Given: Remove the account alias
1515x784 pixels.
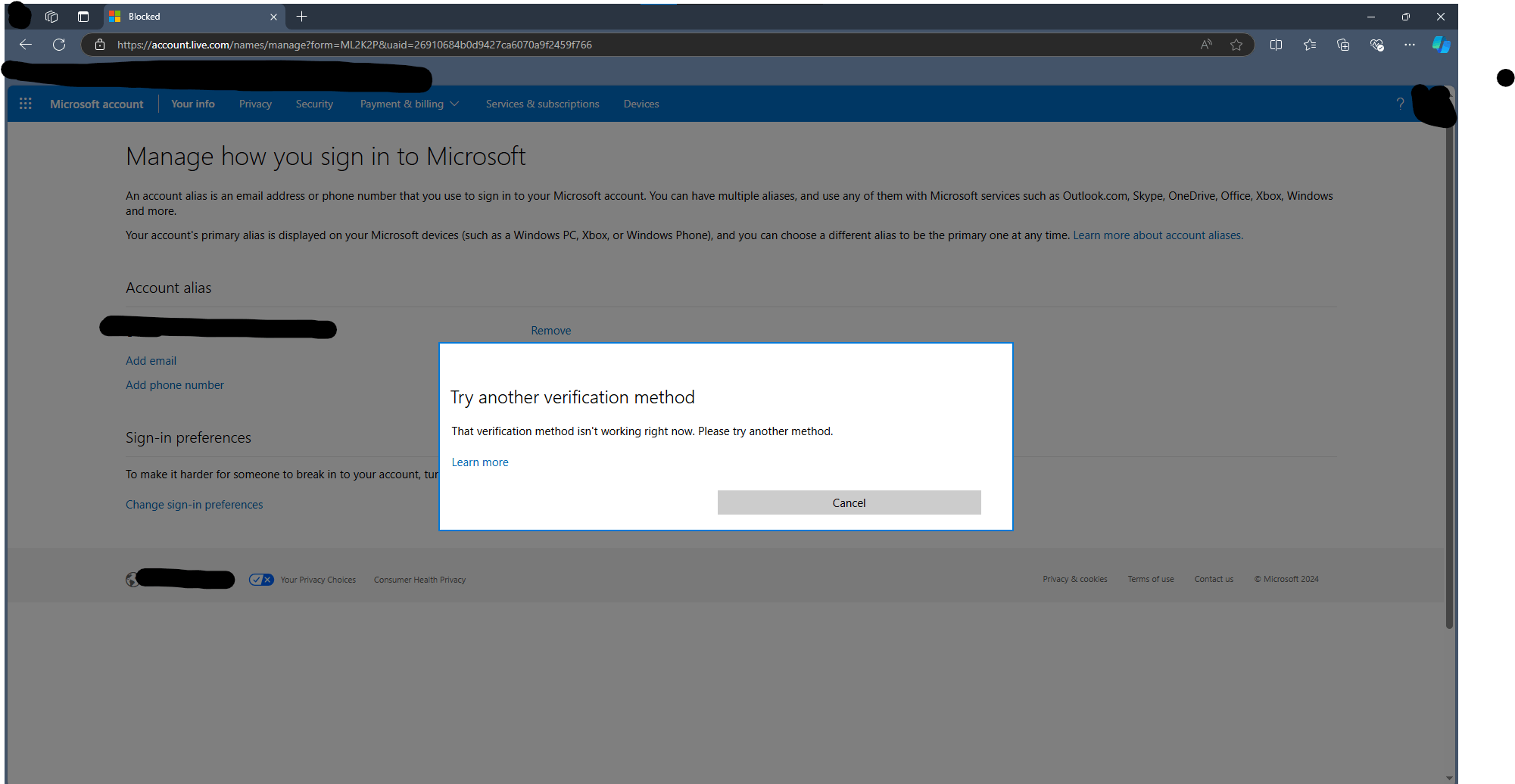Looking at the screenshot, I should [550, 331].
